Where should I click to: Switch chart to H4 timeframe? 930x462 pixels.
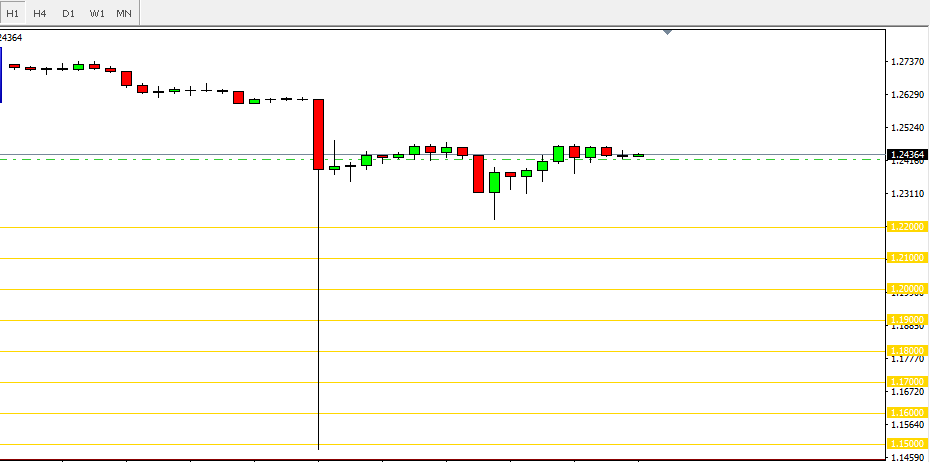tap(40, 13)
